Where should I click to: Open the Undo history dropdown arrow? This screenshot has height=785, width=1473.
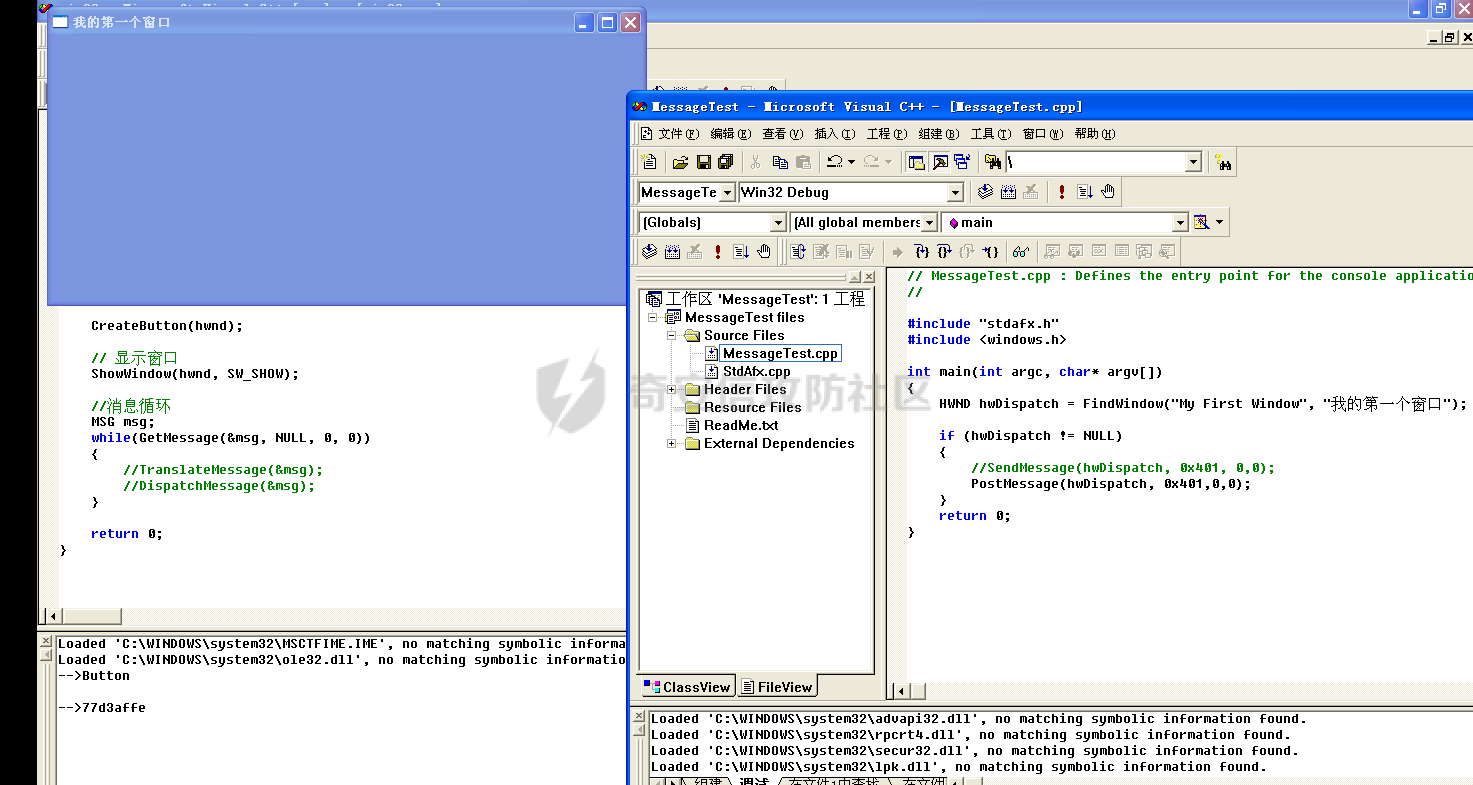pyautogui.click(x=851, y=162)
